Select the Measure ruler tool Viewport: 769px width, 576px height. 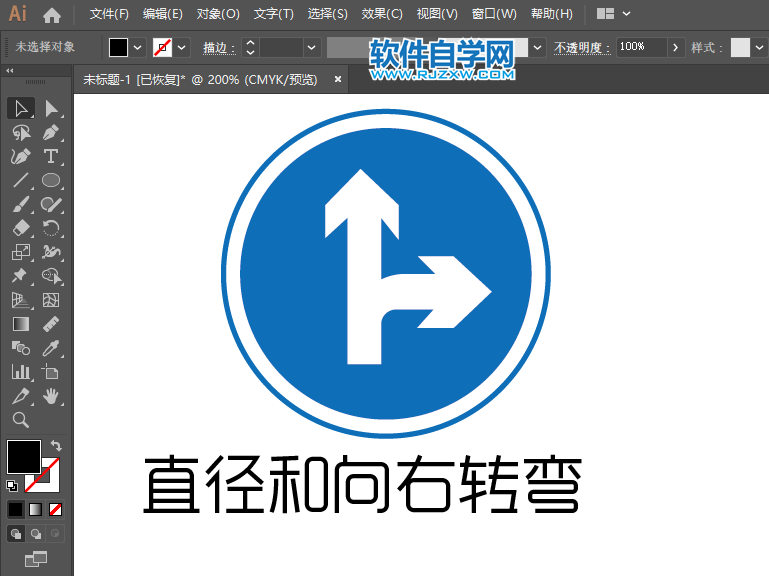click(51, 324)
